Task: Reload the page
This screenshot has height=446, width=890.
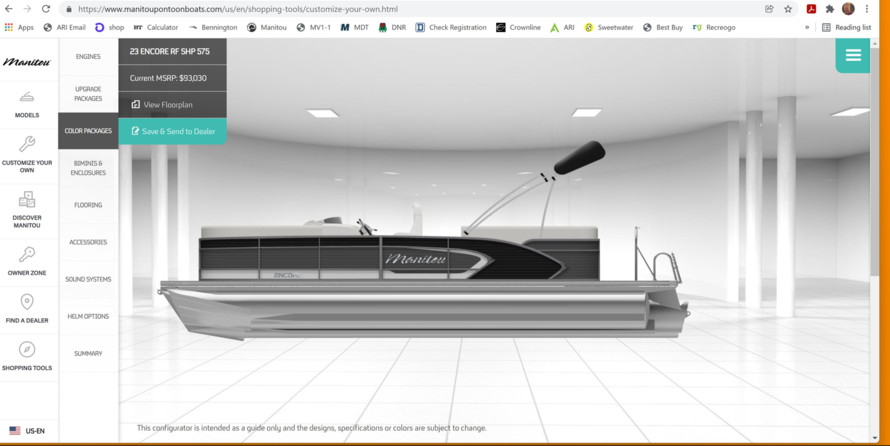Action: 46,9
